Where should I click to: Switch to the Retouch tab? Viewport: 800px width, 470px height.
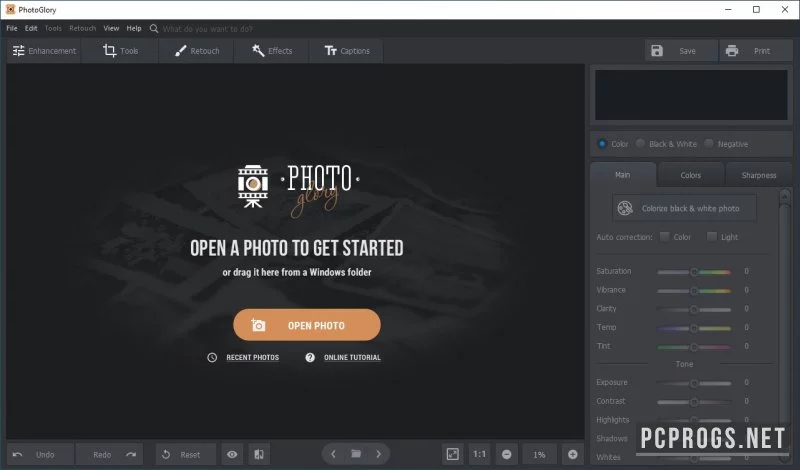click(196, 51)
